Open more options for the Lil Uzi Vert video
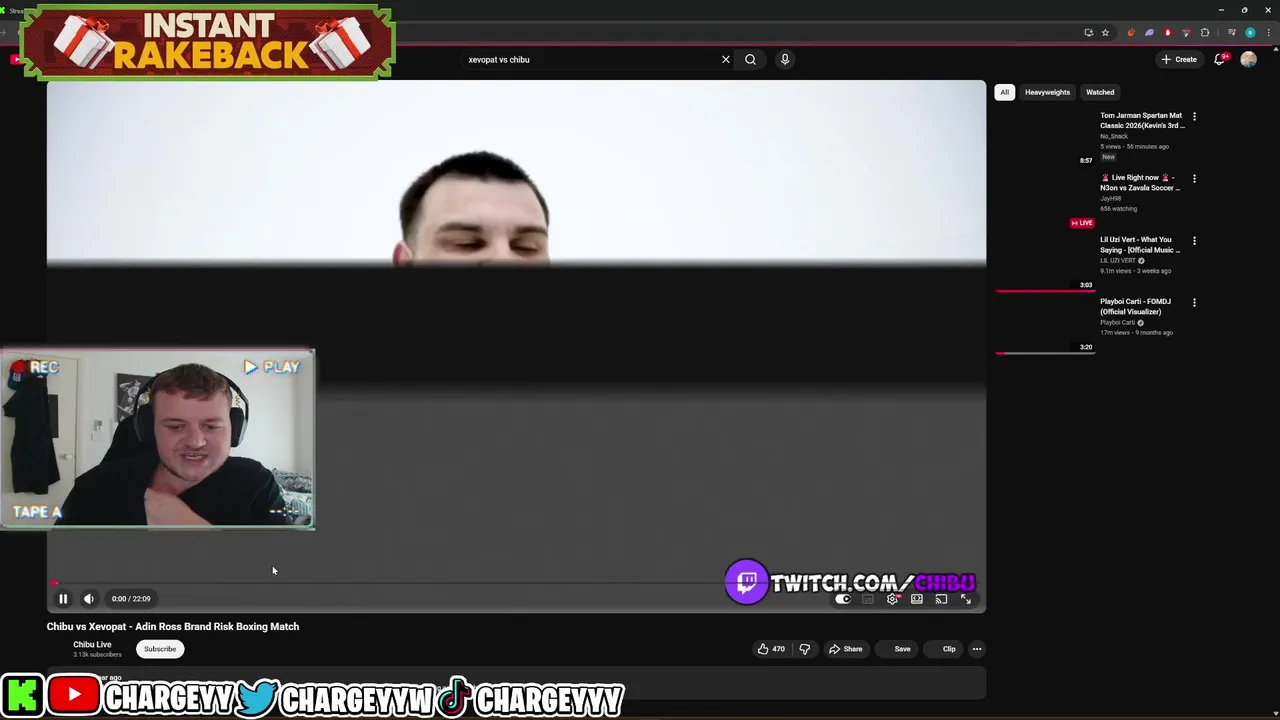 [x=1194, y=240]
